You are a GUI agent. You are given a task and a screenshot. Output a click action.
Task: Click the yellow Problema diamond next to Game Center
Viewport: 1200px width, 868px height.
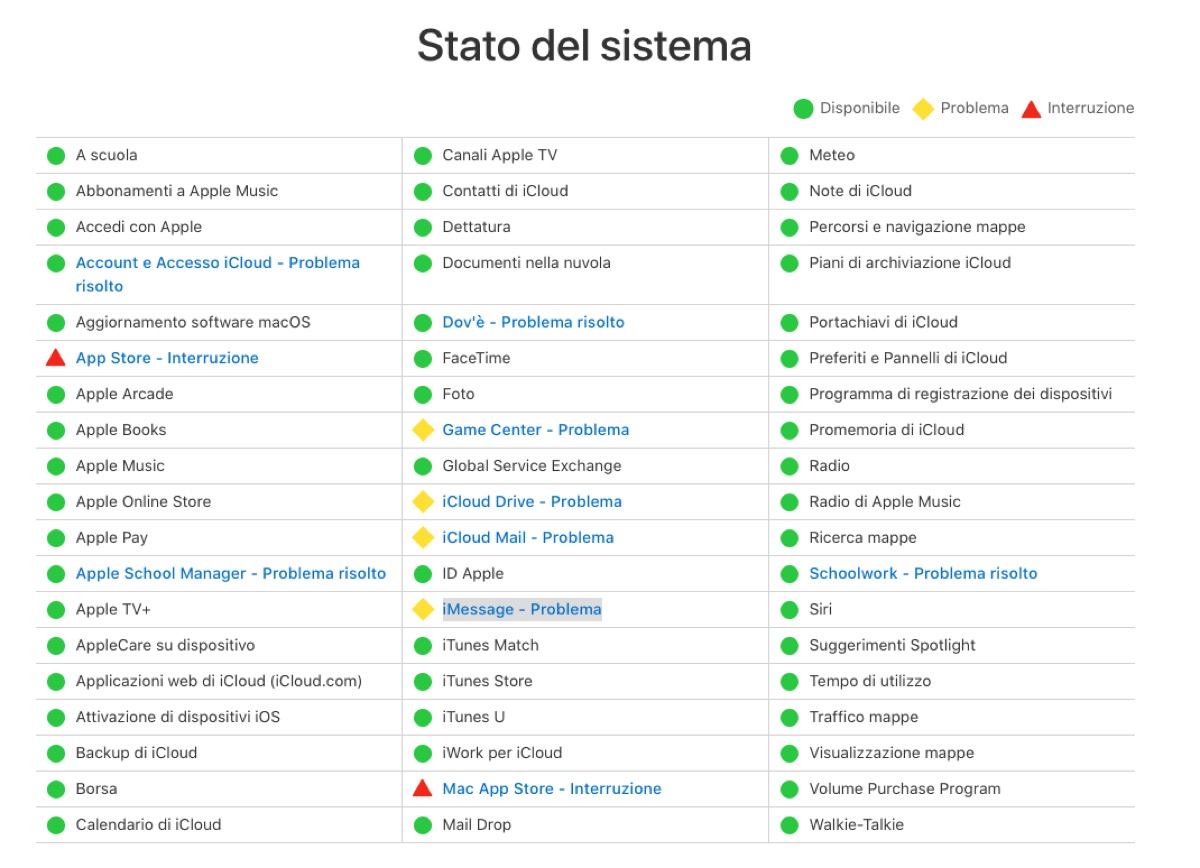coord(424,430)
